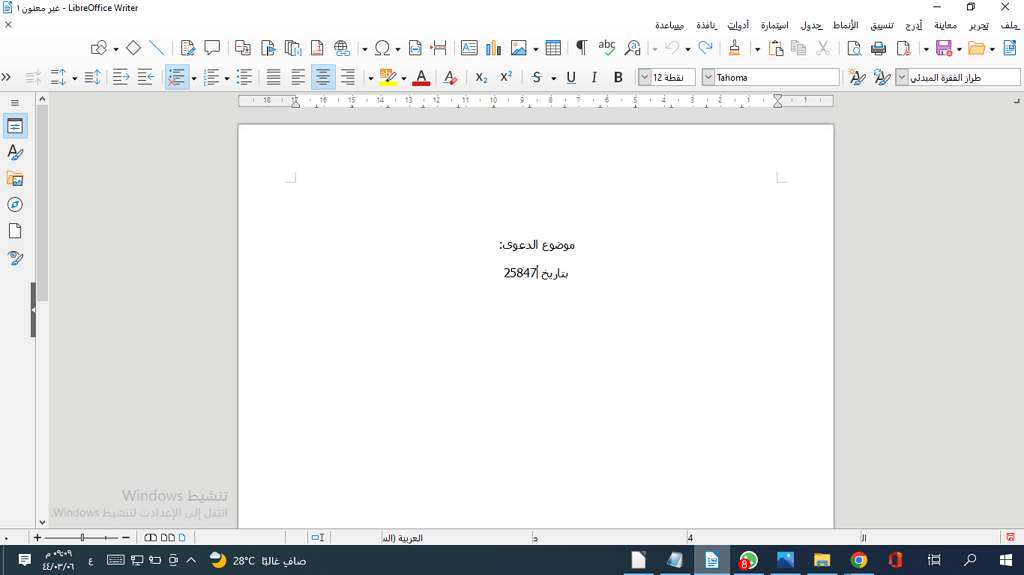Click the font color red swatch
Screen dimensions: 1024x575
pos(421,77)
